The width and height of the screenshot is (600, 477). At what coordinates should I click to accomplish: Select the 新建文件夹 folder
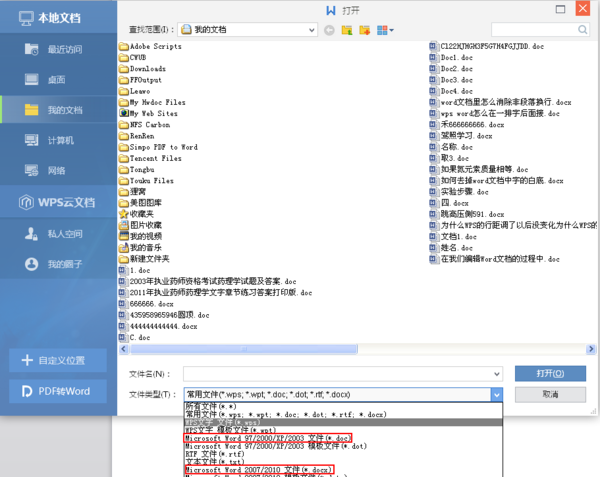point(144,259)
